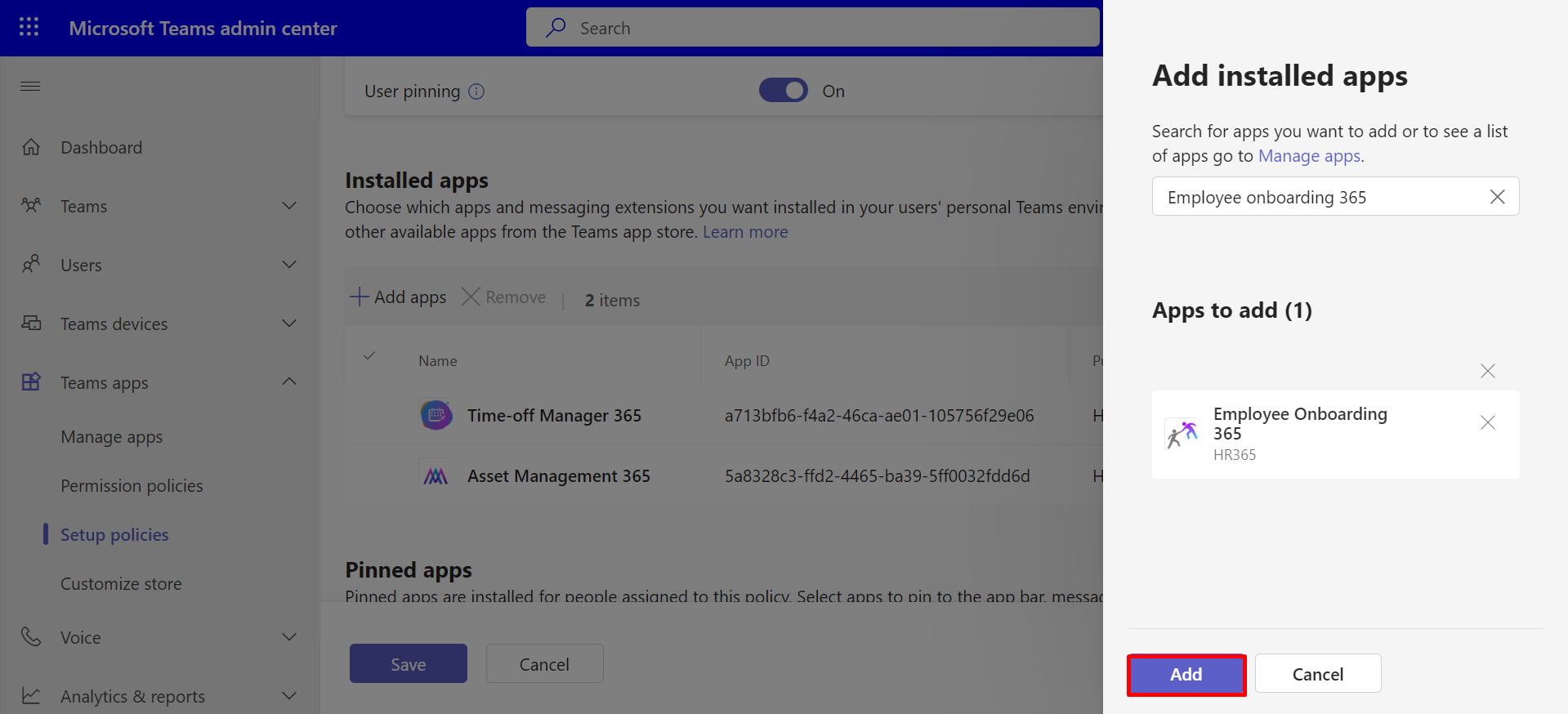Select the Time-off Manager 365 row name
1568x714 pixels.
coord(554,416)
